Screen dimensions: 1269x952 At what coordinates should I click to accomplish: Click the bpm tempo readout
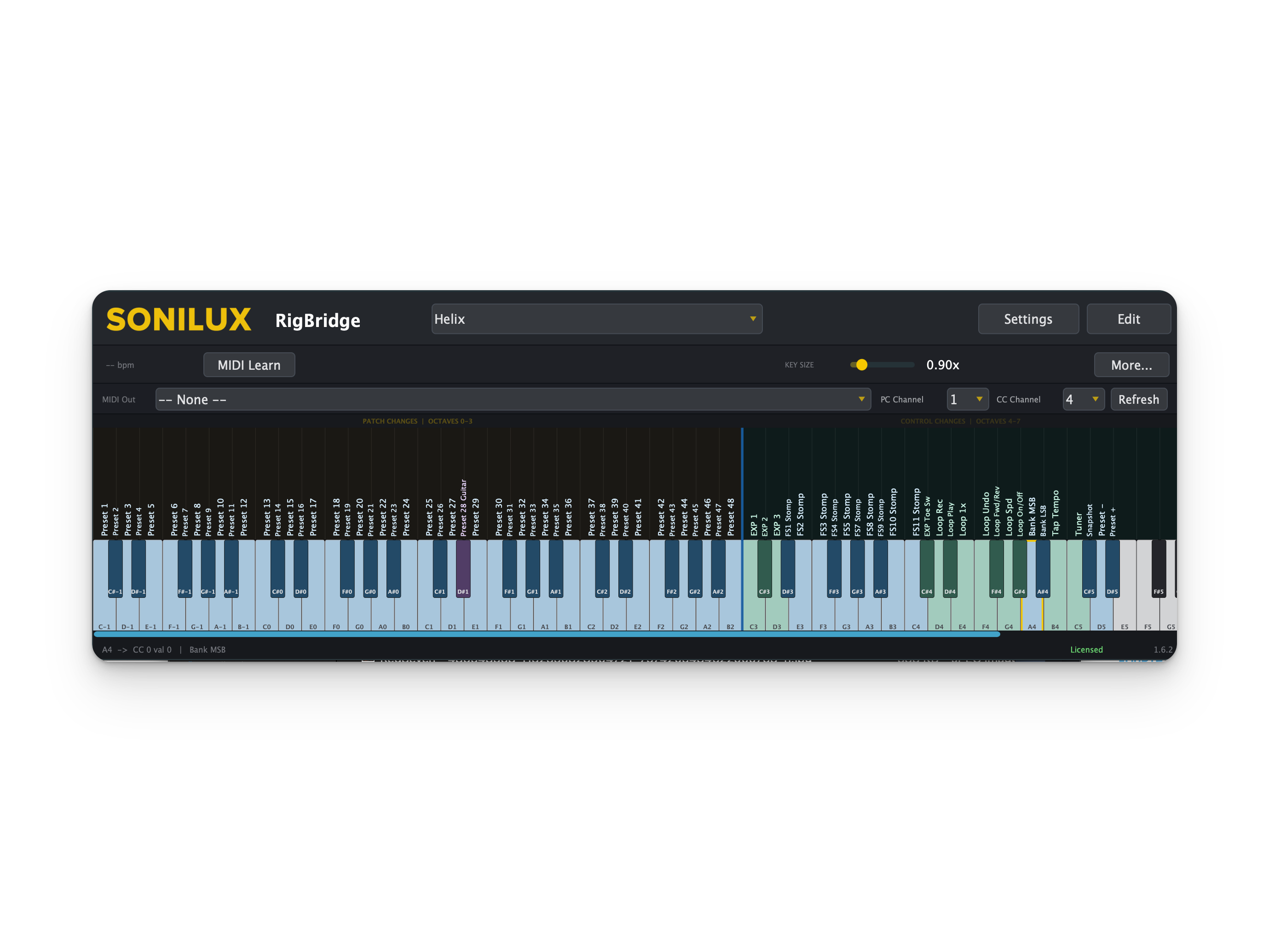click(120, 365)
